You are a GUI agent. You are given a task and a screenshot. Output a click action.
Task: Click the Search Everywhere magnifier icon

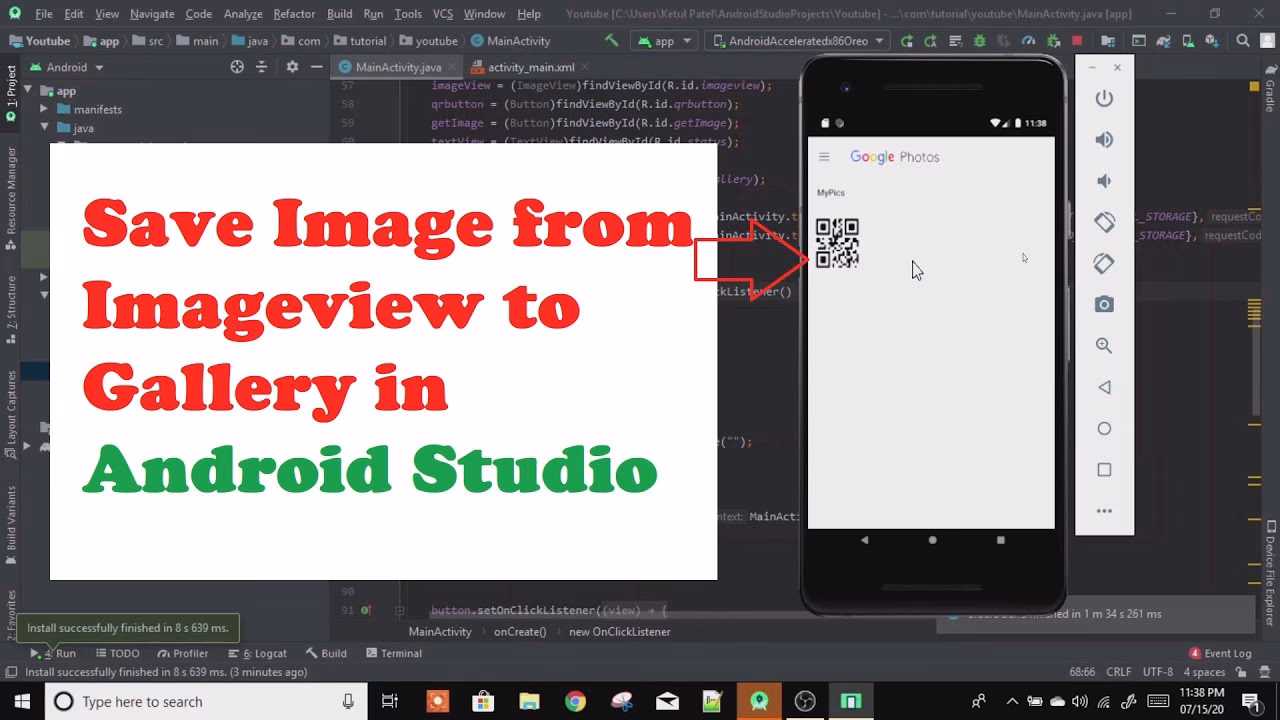point(1243,41)
